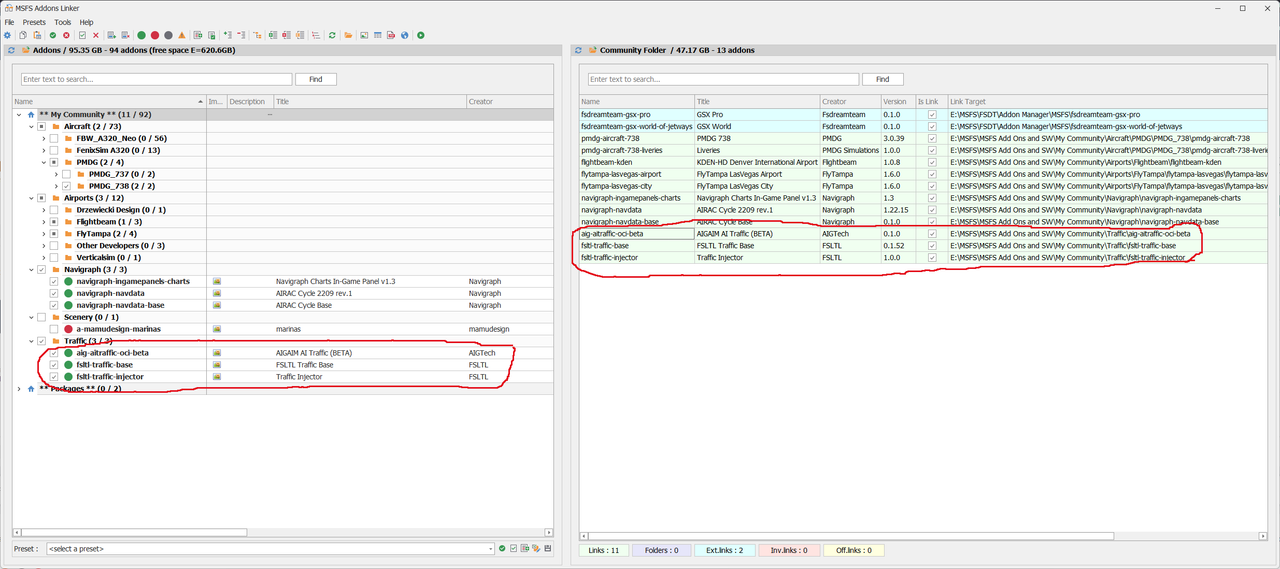Viewport: 1280px width, 569px height.
Task: Tick the FBW_A320_Neo checkbox
Action: [x=54, y=138]
